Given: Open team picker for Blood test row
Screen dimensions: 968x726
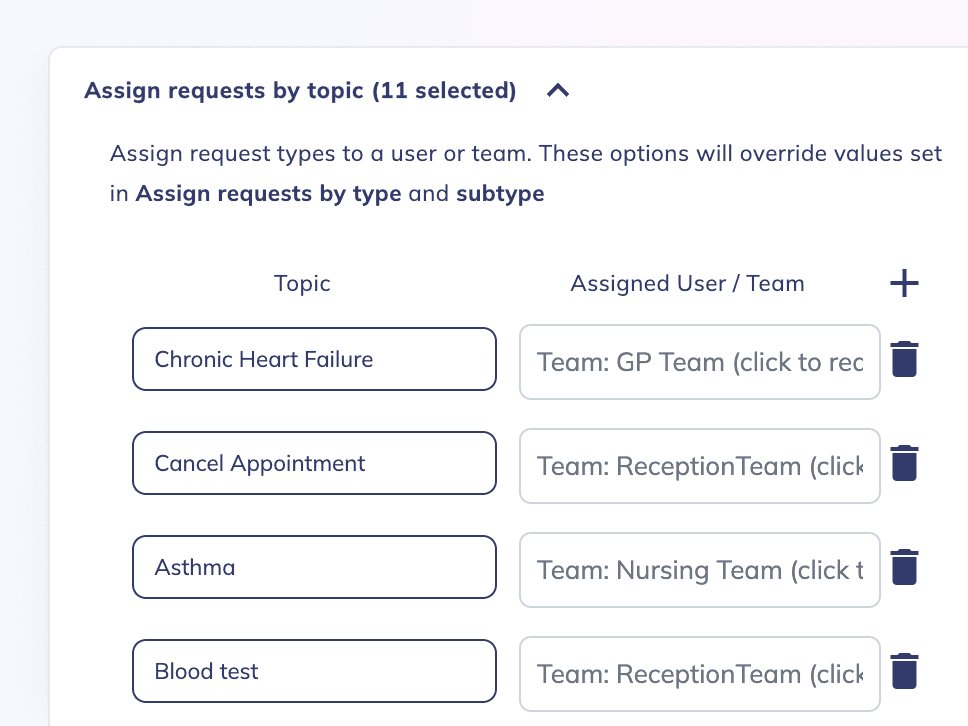Looking at the screenshot, I should [699, 674].
